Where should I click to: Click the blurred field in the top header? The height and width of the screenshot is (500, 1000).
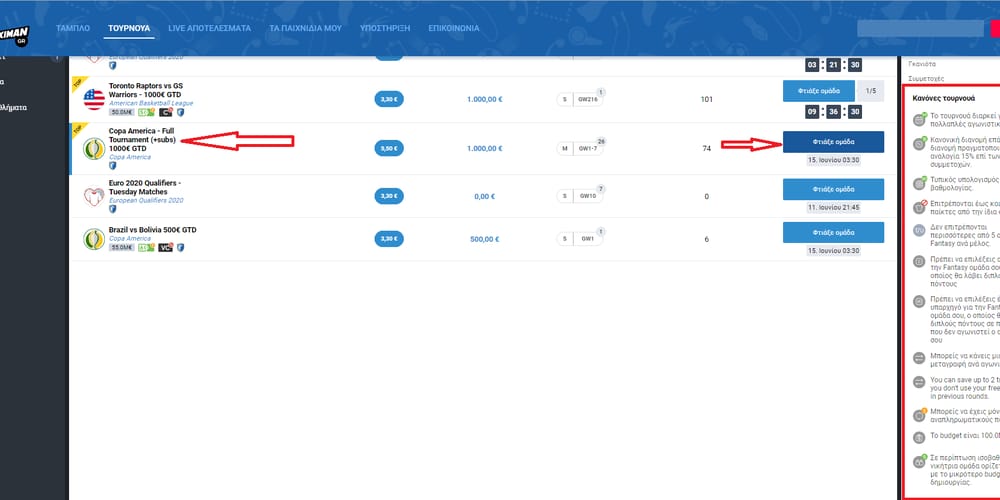(x=920, y=28)
